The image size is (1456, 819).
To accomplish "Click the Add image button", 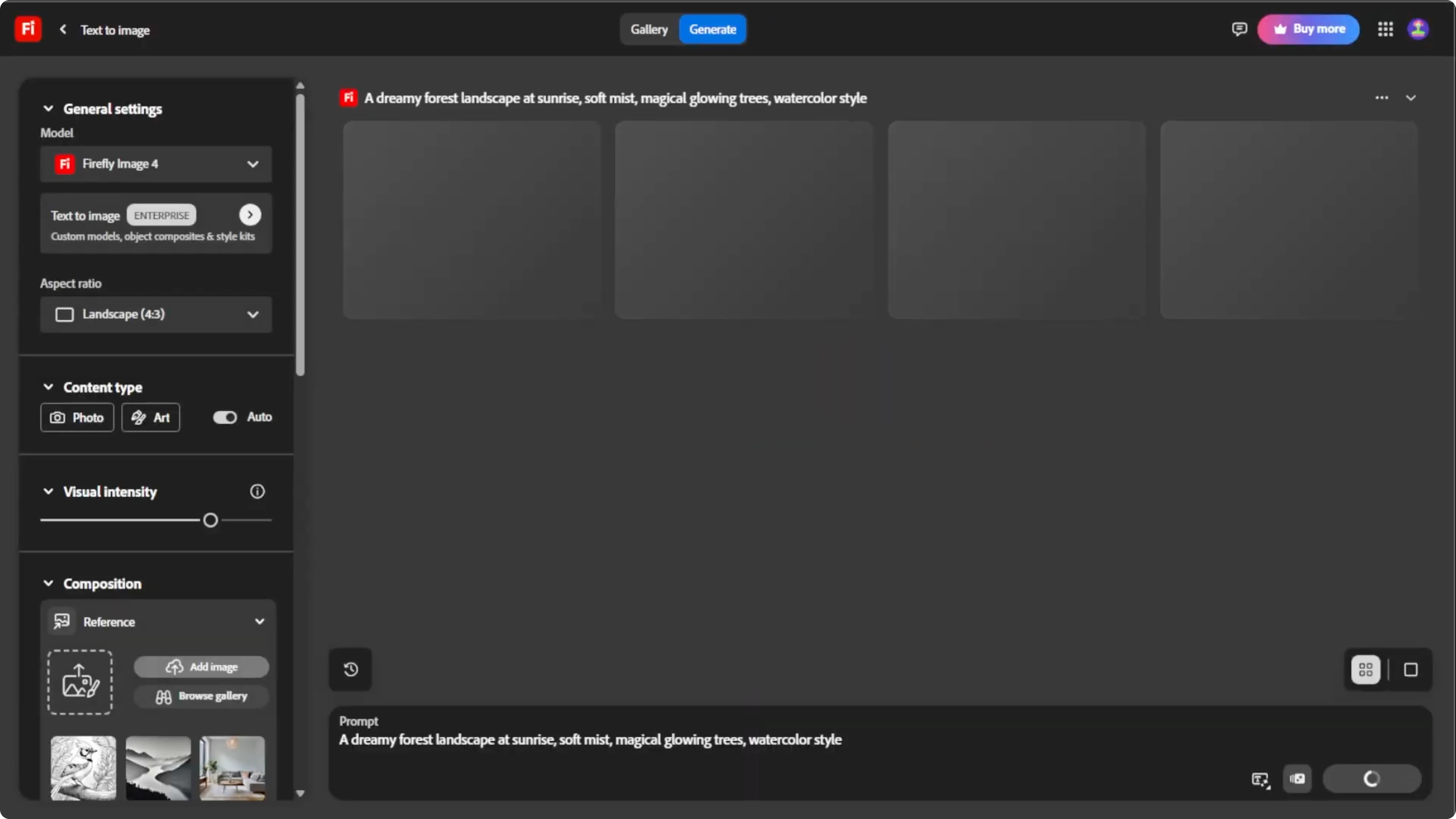I will click(x=201, y=667).
